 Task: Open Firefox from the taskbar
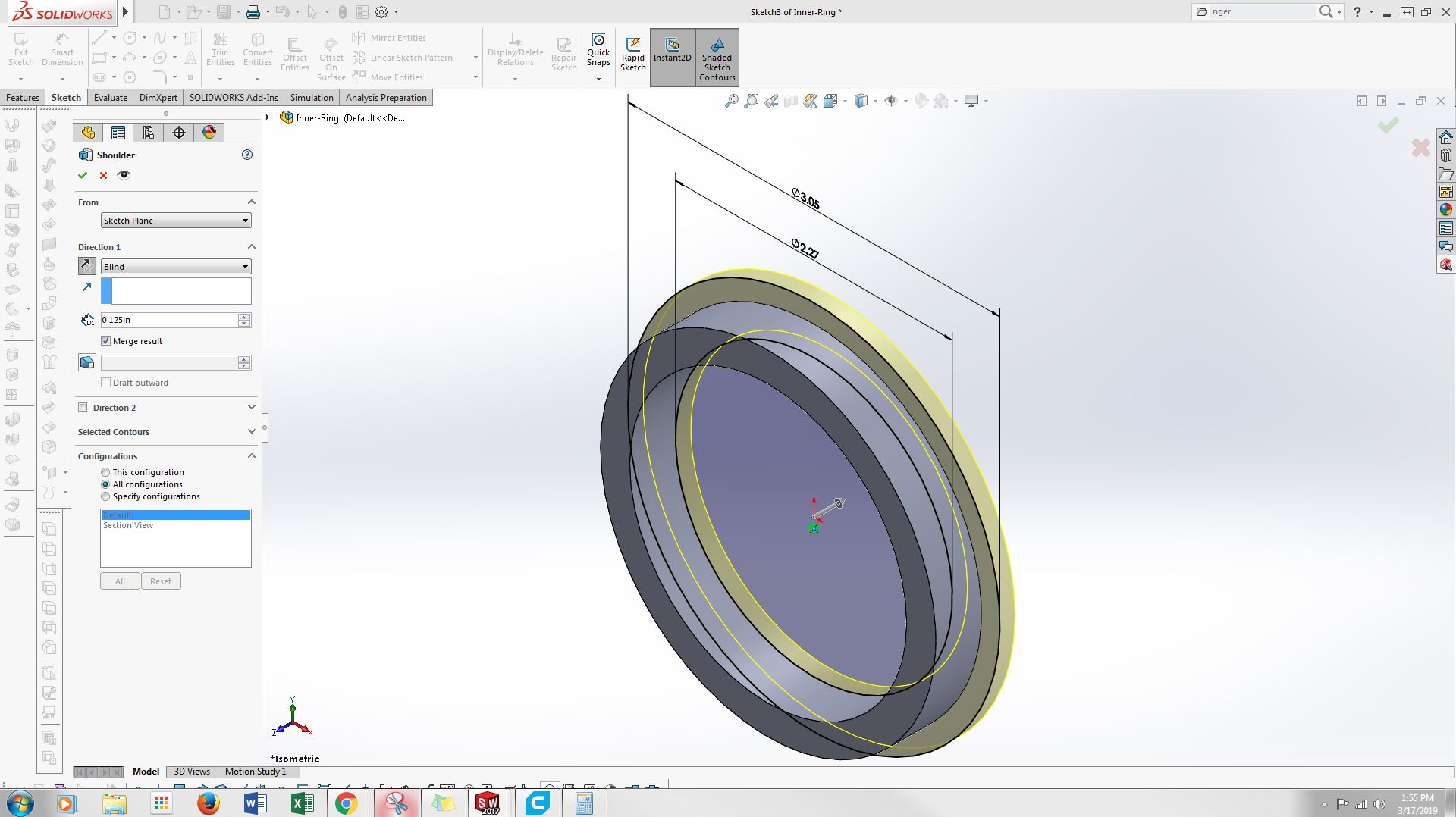209,803
